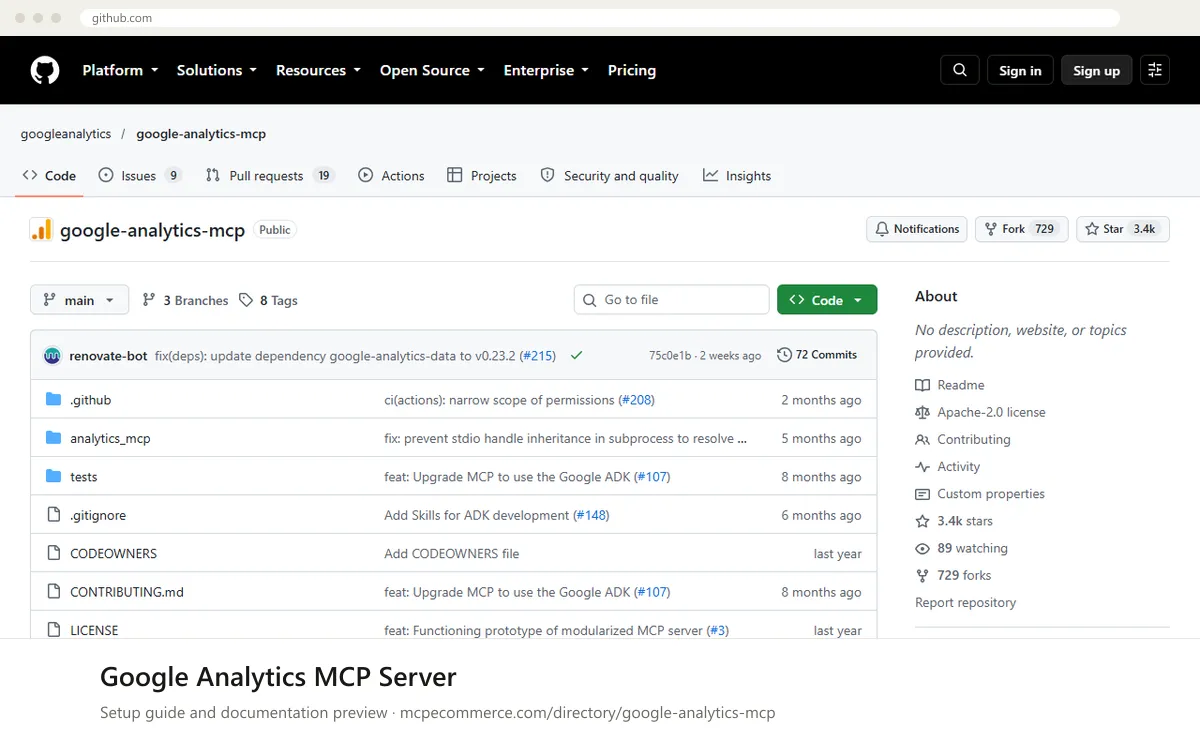Open commit hash 75c0e1b
This screenshot has height=750, width=1200.
coord(670,355)
